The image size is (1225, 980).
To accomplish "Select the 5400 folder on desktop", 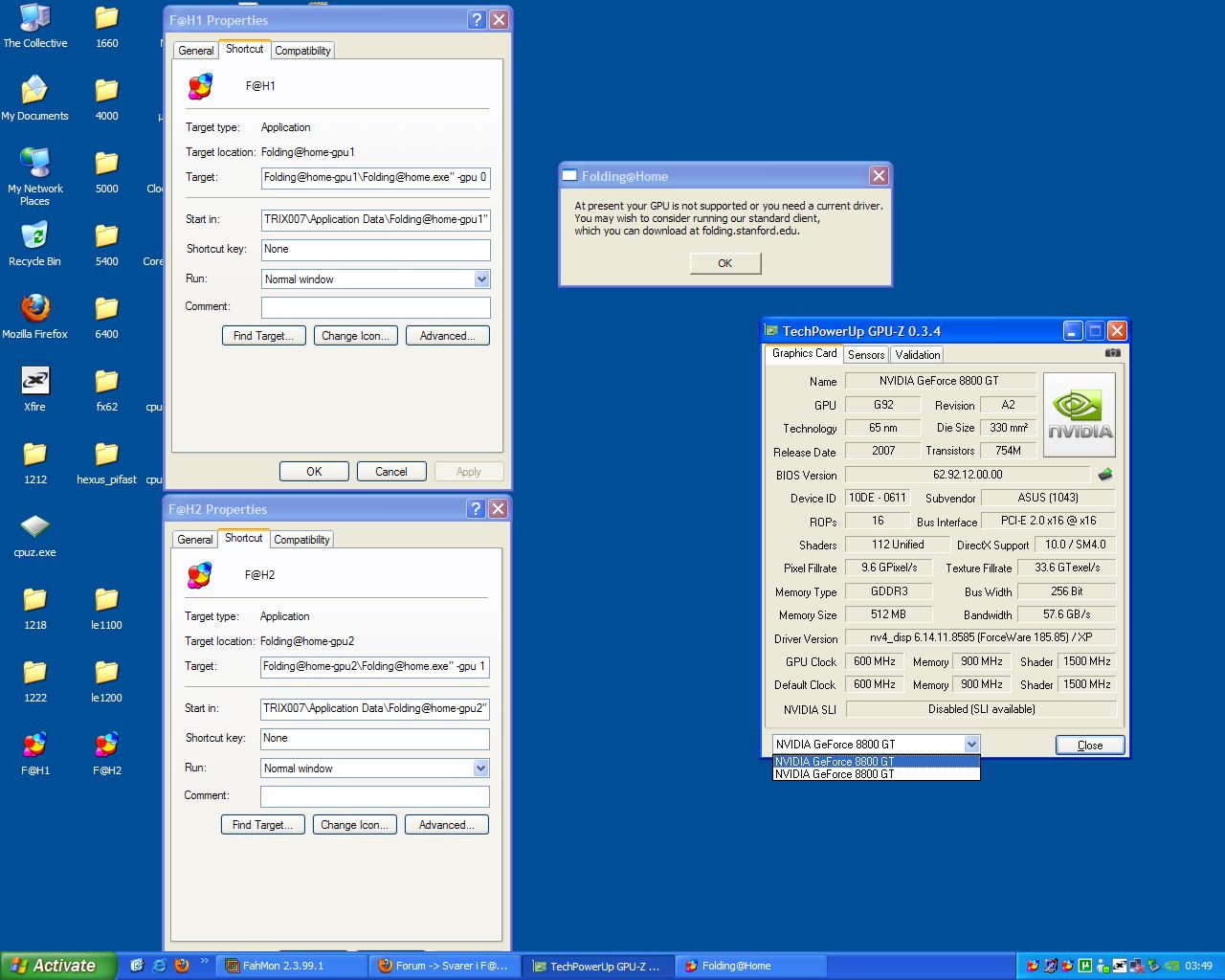I will coord(107,244).
